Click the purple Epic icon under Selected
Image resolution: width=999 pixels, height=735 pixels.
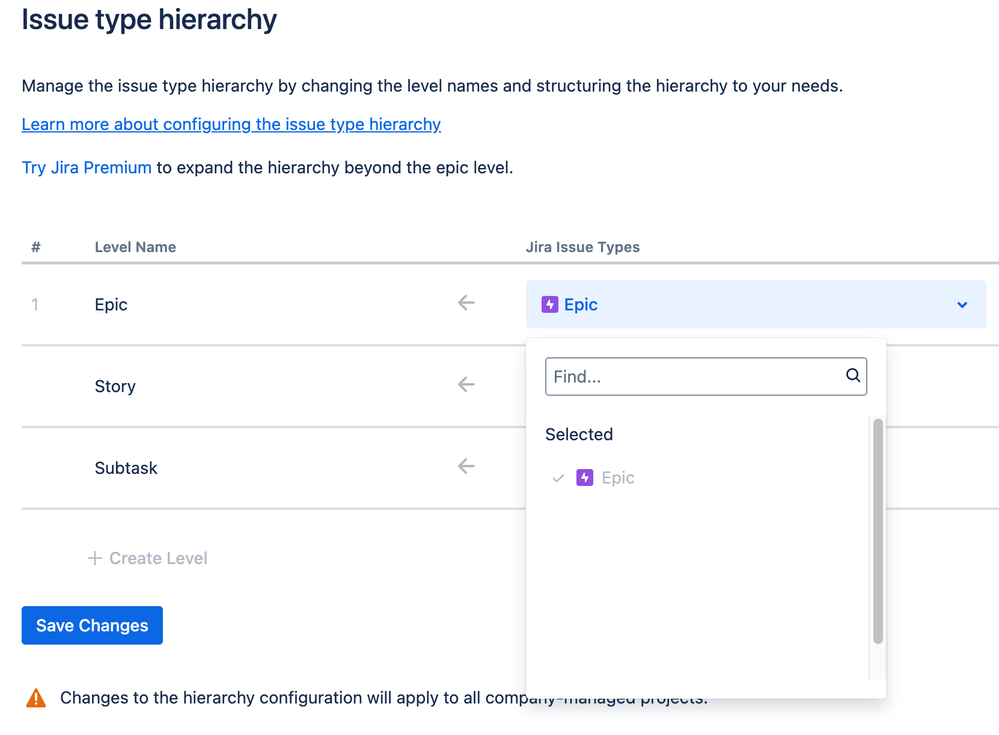tap(585, 478)
